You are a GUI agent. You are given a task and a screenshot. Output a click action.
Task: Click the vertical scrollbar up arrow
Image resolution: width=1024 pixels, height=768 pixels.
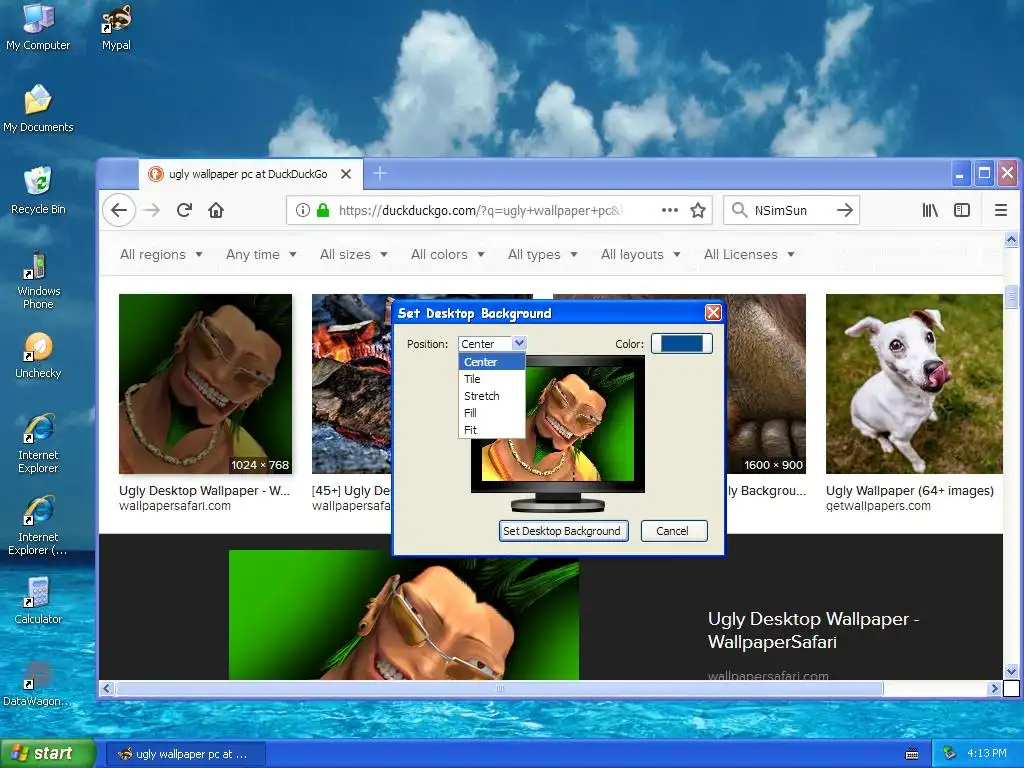[1011, 240]
